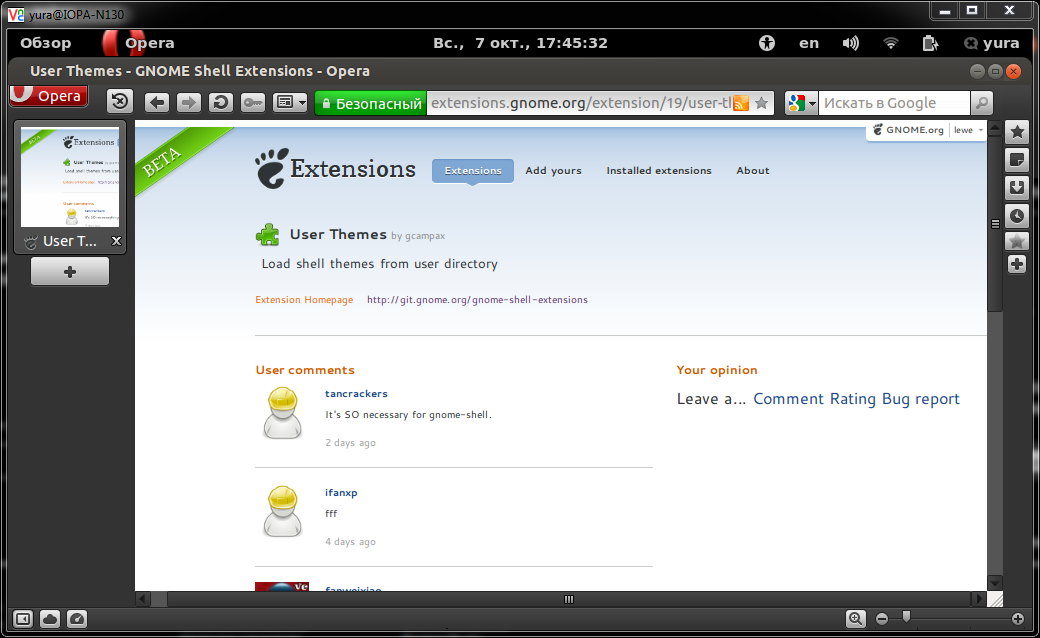
Task: Add a new tab with plus button
Action: tap(70, 272)
